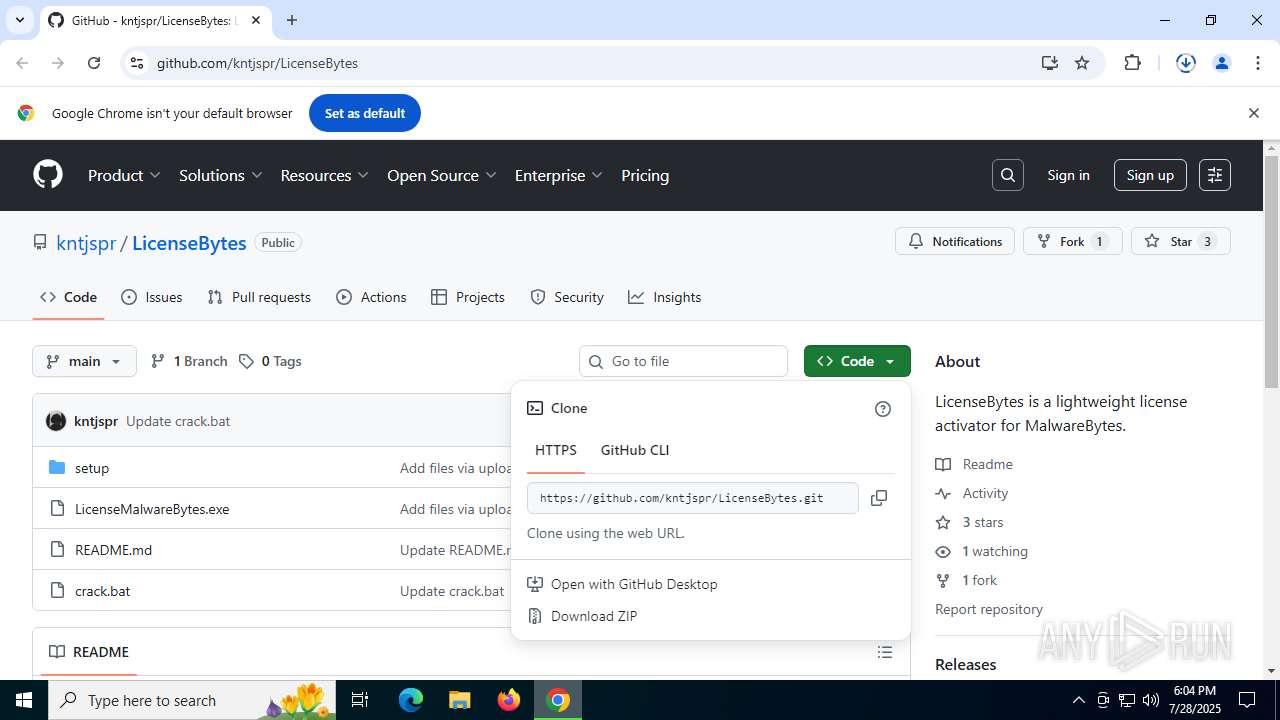Open Task View on the taskbar
The height and width of the screenshot is (720, 1280).
(361, 700)
